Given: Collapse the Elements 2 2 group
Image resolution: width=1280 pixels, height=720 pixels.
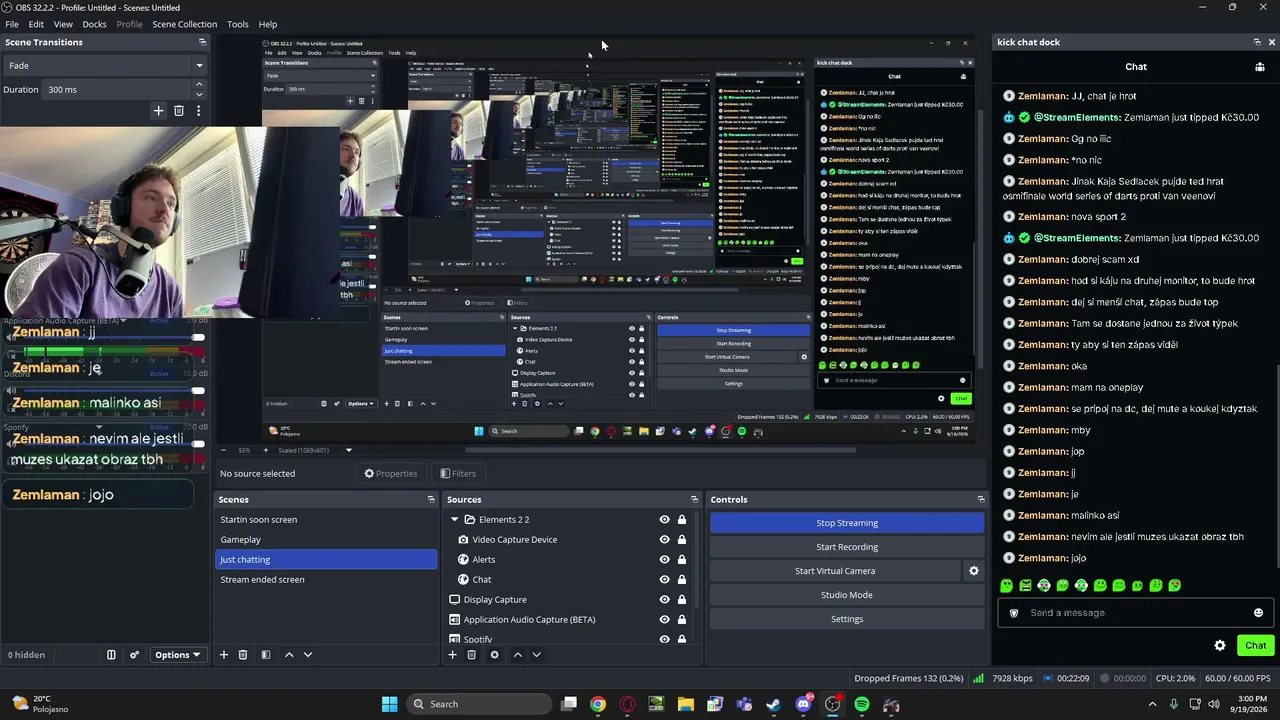Looking at the screenshot, I should point(455,520).
